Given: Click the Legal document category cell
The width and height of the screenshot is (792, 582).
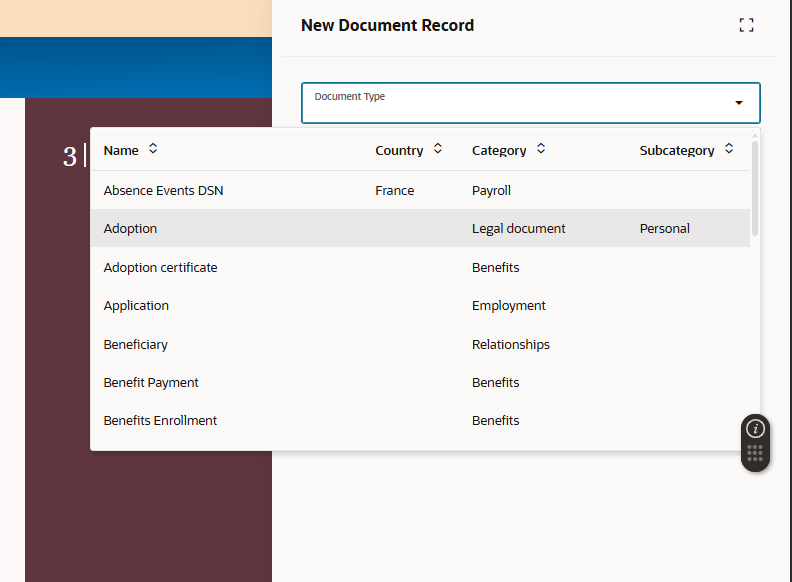Looking at the screenshot, I should (518, 228).
